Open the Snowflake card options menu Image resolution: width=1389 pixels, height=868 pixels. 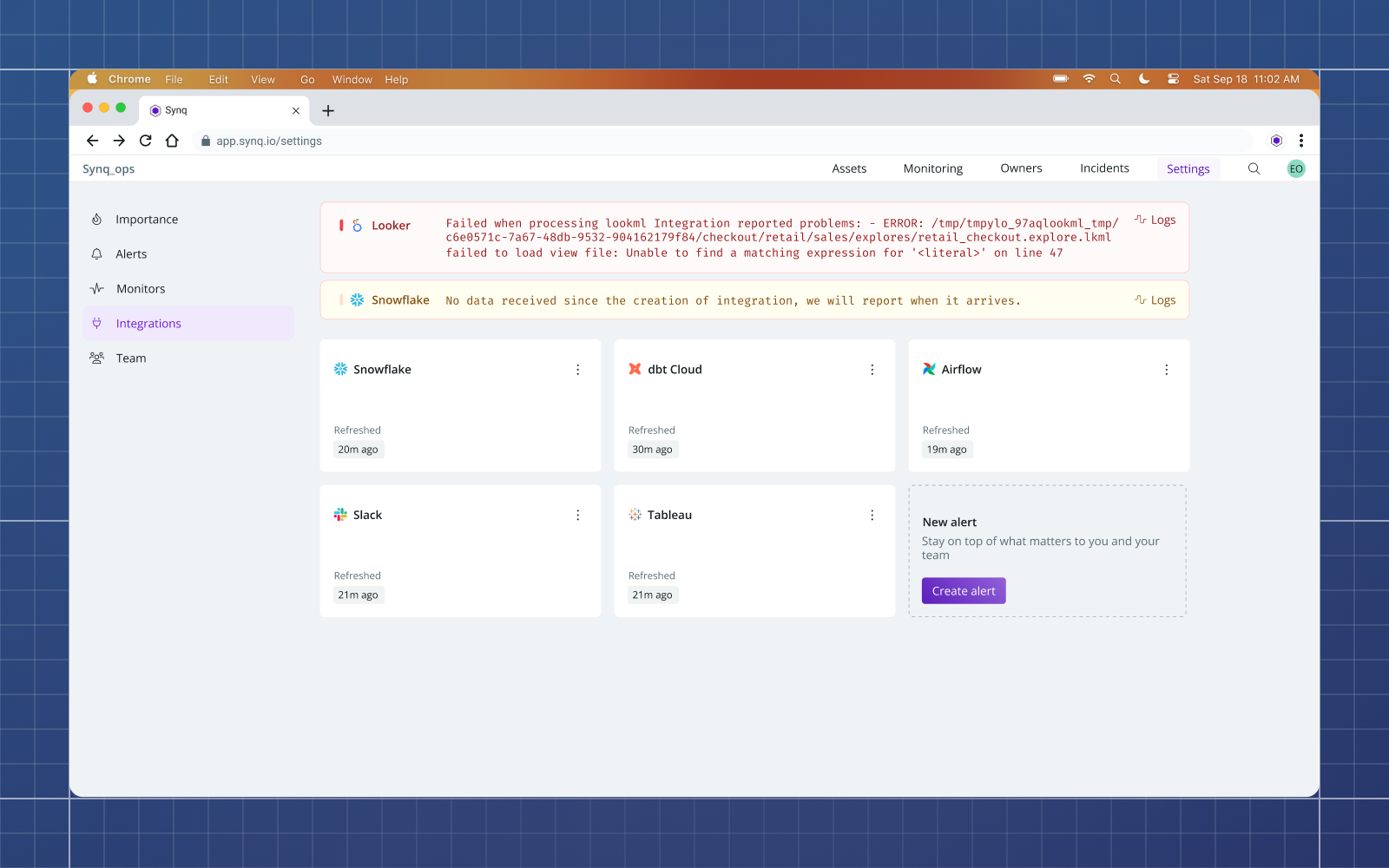point(578,369)
